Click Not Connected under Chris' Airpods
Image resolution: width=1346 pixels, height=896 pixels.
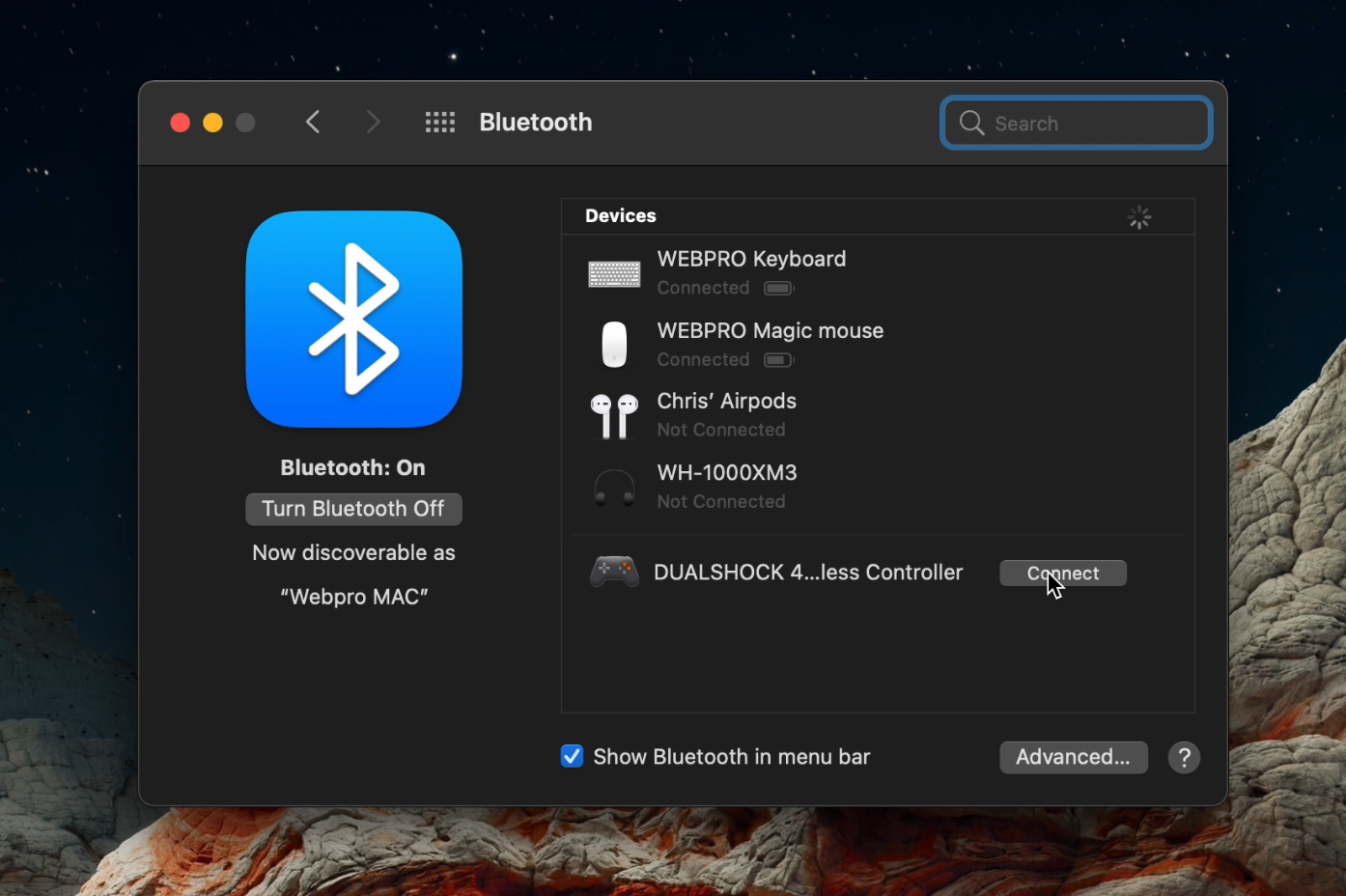[721, 430]
